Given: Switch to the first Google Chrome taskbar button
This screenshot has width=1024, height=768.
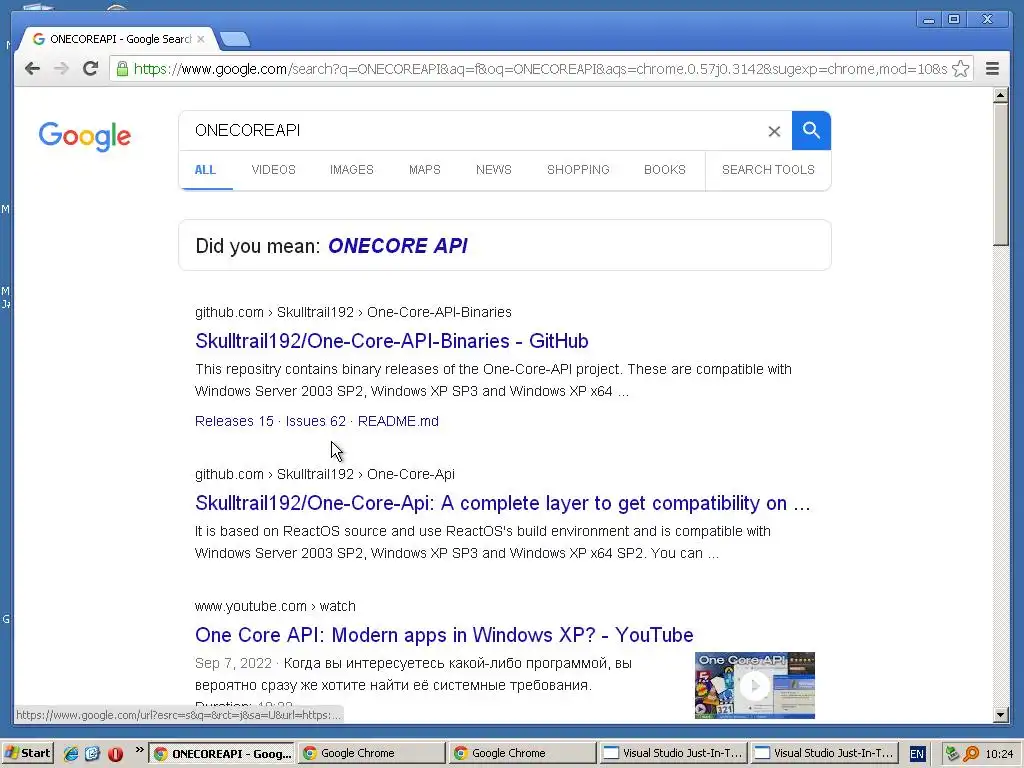Looking at the screenshot, I should [x=372, y=754].
